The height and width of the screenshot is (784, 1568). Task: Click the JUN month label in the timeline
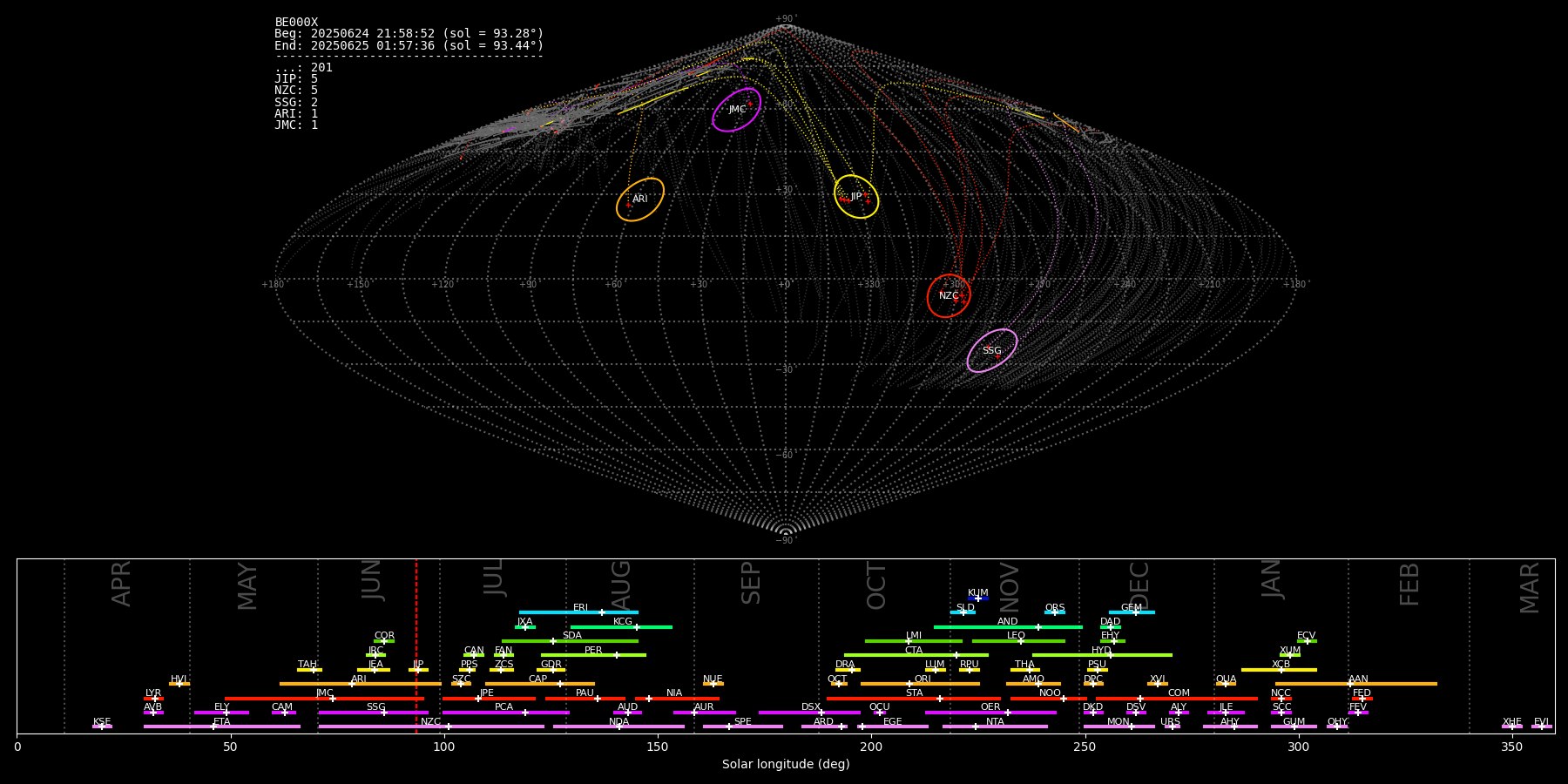coord(372,580)
